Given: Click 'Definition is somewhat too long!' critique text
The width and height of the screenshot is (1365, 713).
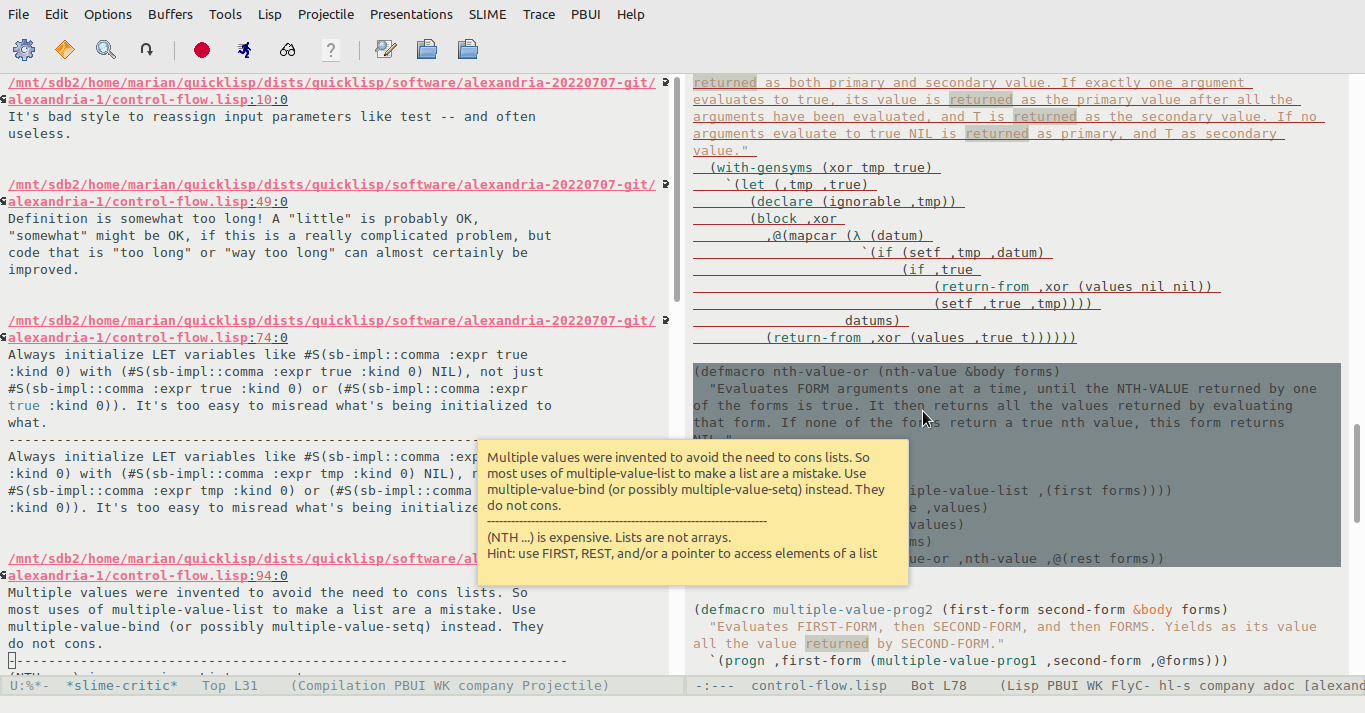Looking at the screenshot, I should click(244, 219).
